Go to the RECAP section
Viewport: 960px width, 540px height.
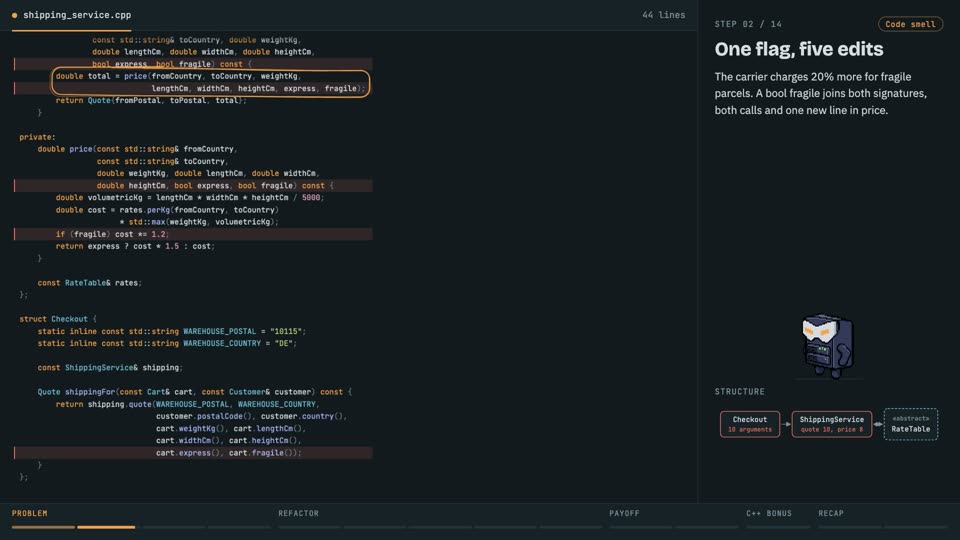coord(831,513)
